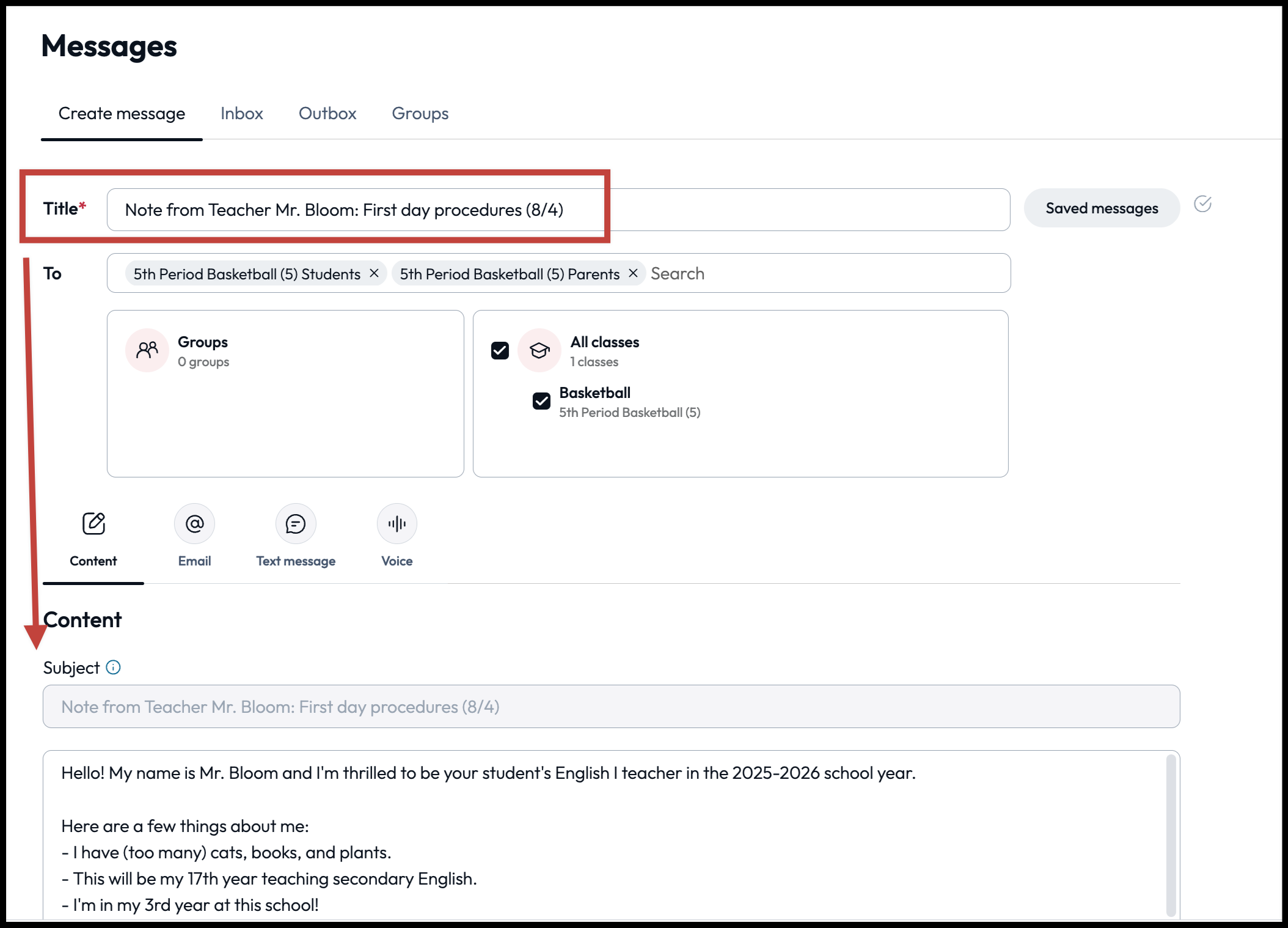Click the Groups people icon
This screenshot has height=928, width=1288.
point(147,350)
